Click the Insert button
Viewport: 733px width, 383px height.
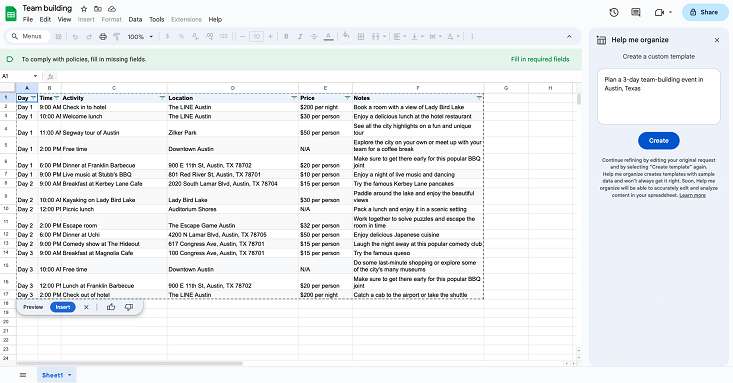click(63, 307)
